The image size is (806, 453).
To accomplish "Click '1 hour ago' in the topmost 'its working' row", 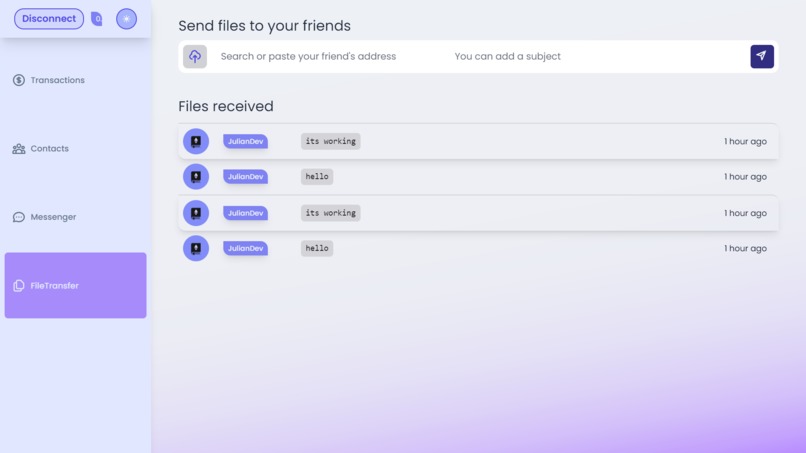I will pos(745,141).
